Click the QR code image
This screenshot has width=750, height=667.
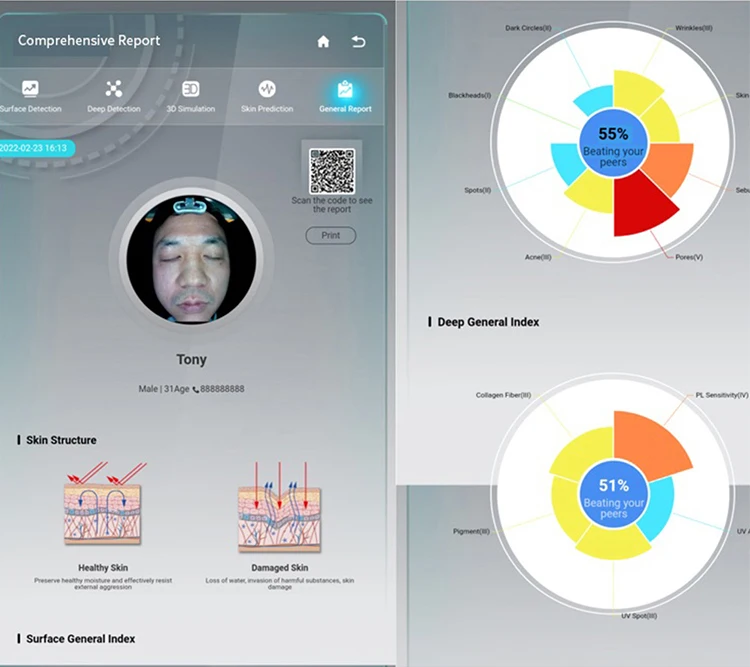point(331,171)
